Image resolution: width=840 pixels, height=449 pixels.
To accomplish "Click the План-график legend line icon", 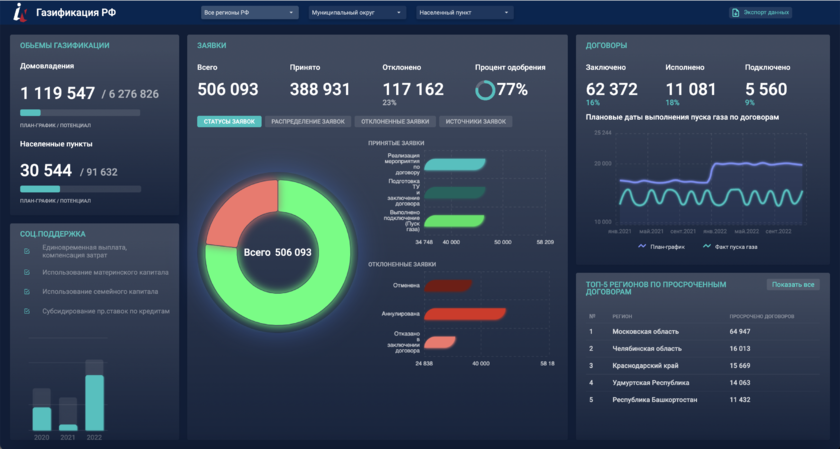I will (642, 245).
